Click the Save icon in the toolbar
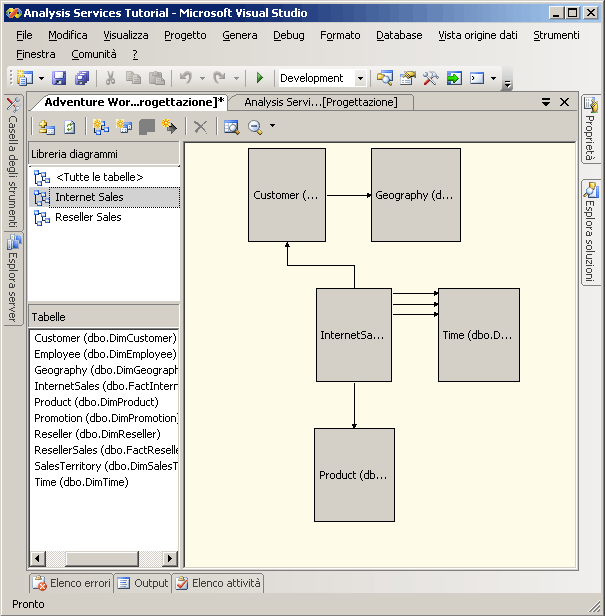 [x=59, y=78]
